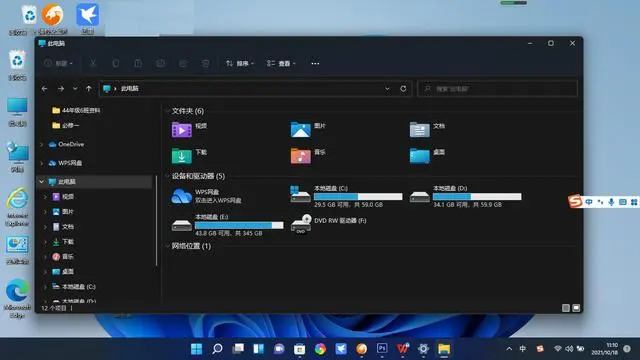Open the 桌面 folder in the main pane
640x360 pixels.
[420, 156]
